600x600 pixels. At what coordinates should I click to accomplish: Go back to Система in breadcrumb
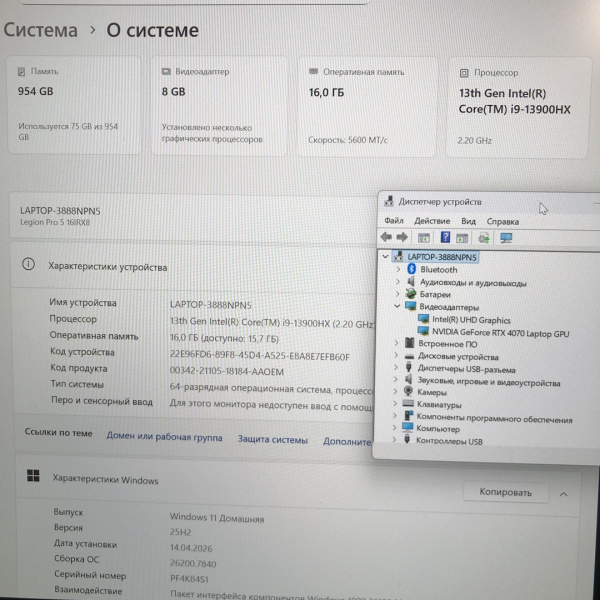click(x=40, y=30)
